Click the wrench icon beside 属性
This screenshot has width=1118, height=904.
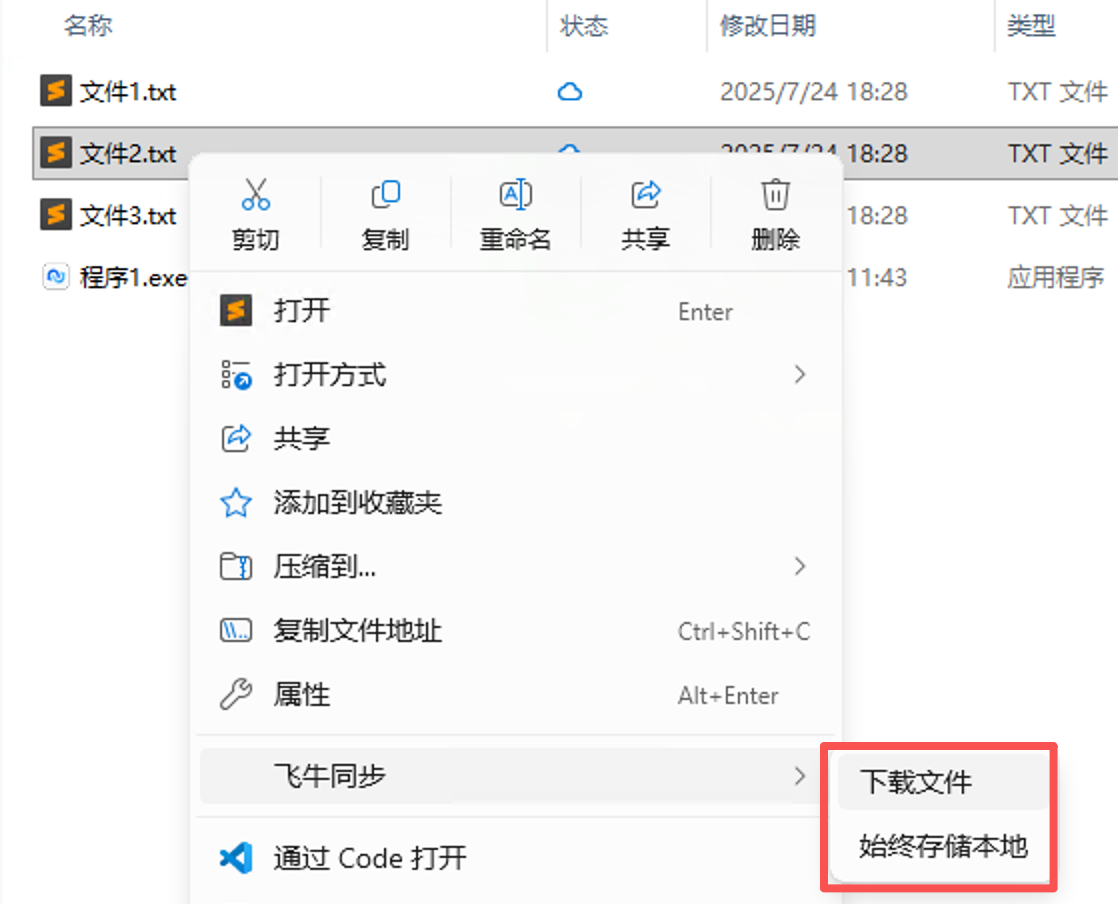pyautogui.click(x=235, y=694)
